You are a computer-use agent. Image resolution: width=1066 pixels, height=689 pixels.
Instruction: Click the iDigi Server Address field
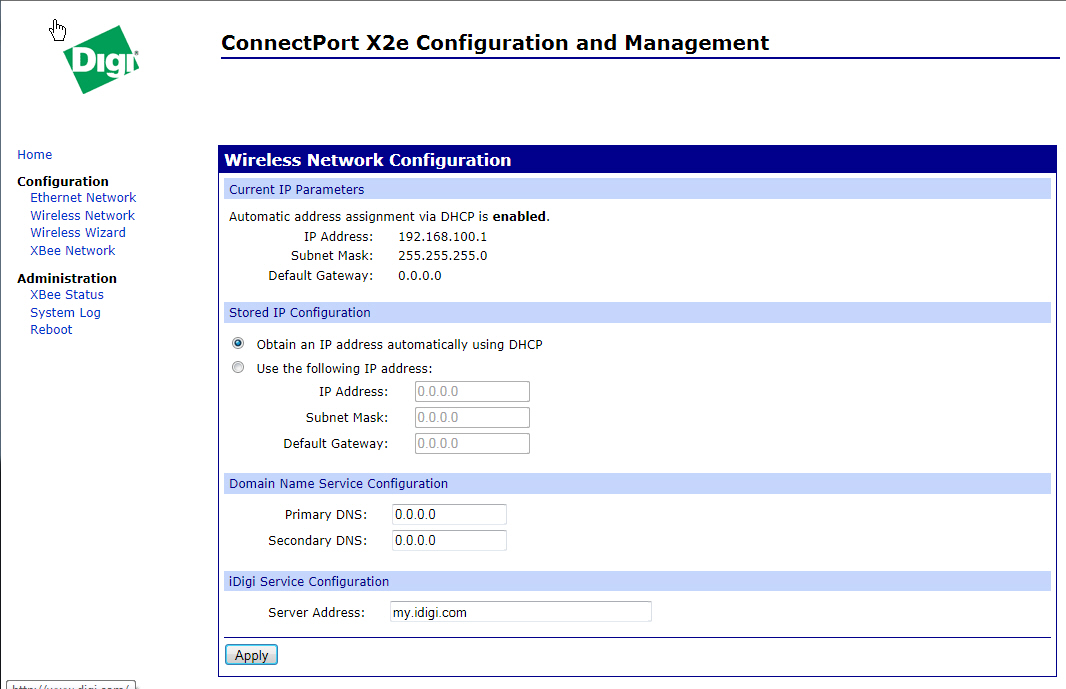pyautogui.click(x=520, y=612)
